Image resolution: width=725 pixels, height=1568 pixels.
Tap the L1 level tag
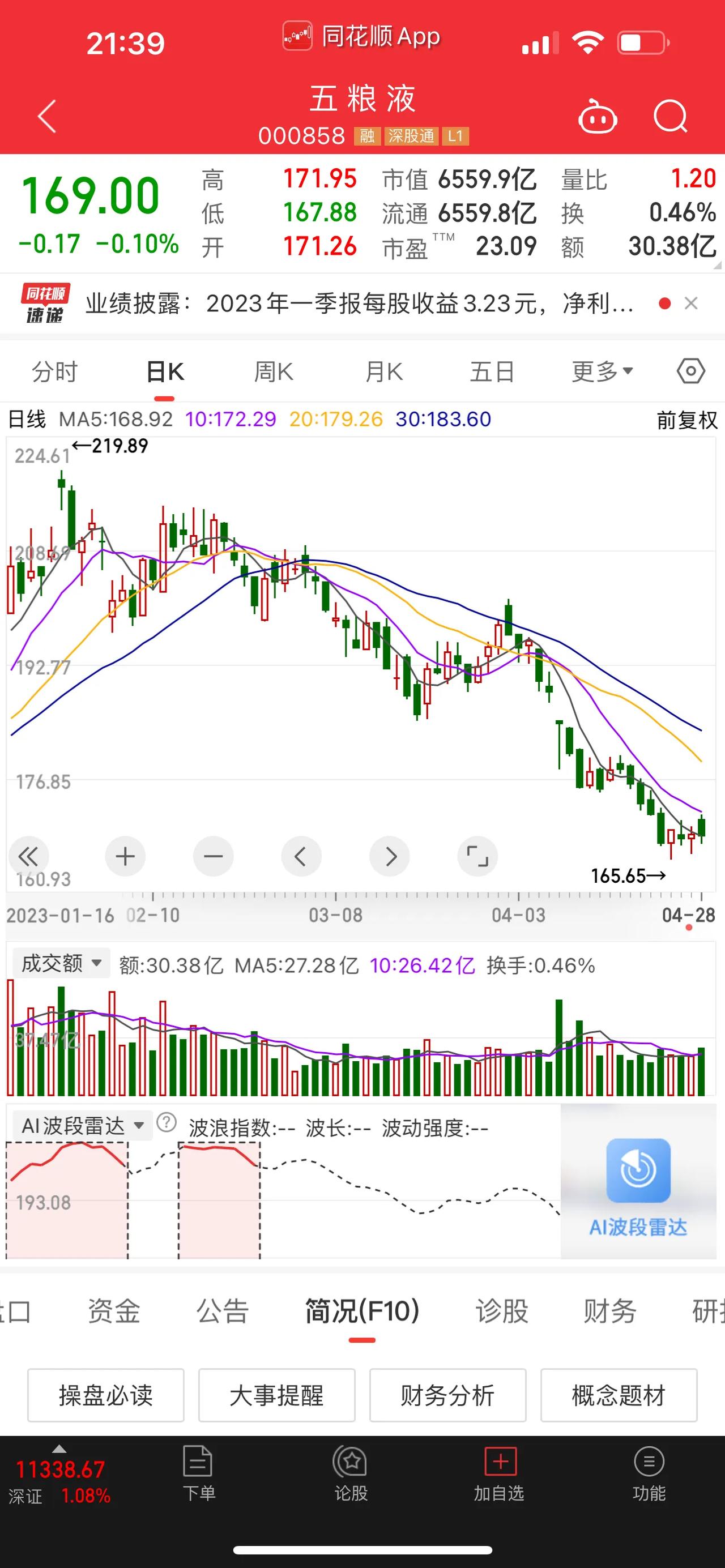click(x=455, y=136)
